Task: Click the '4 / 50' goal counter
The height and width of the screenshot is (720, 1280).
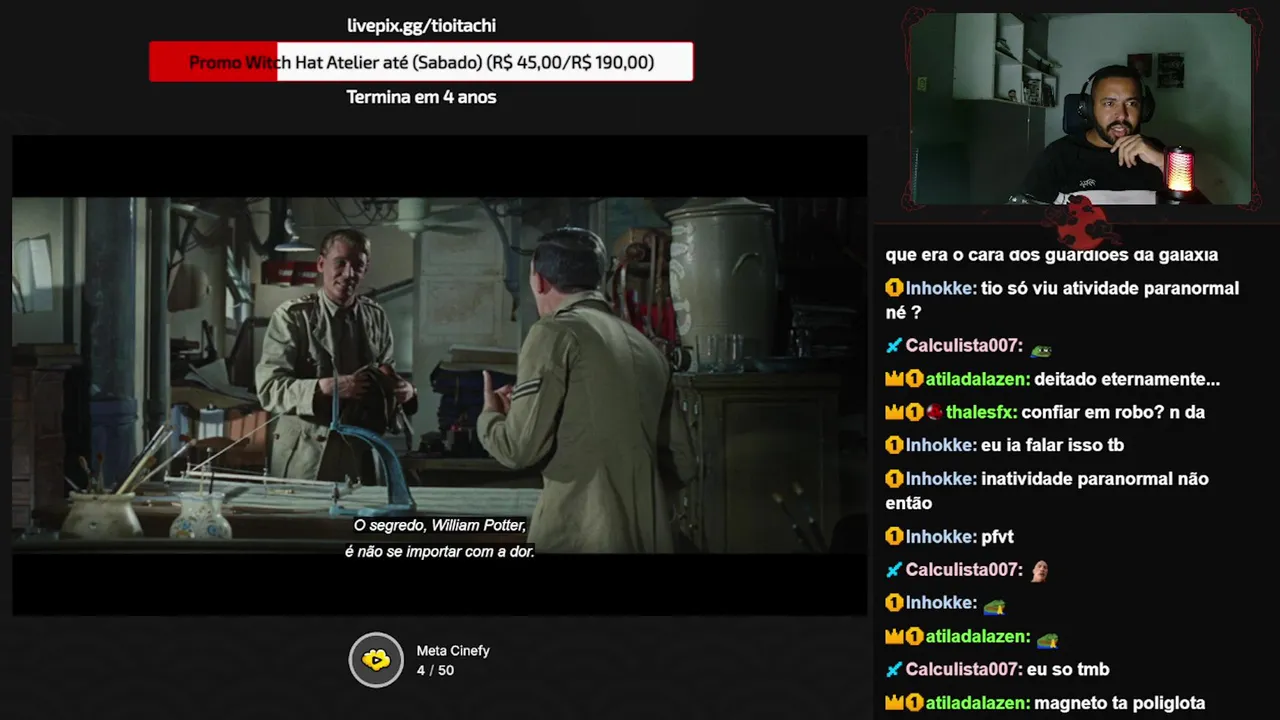Action: point(435,670)
